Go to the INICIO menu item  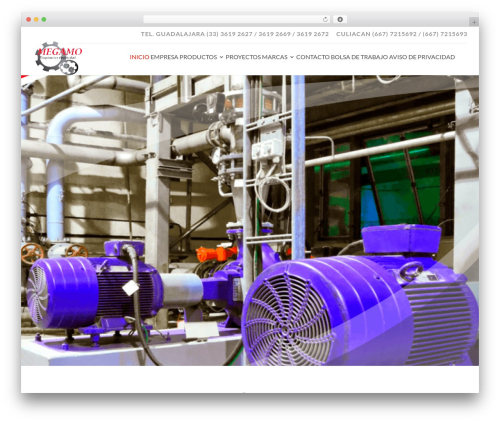(139, 57)
